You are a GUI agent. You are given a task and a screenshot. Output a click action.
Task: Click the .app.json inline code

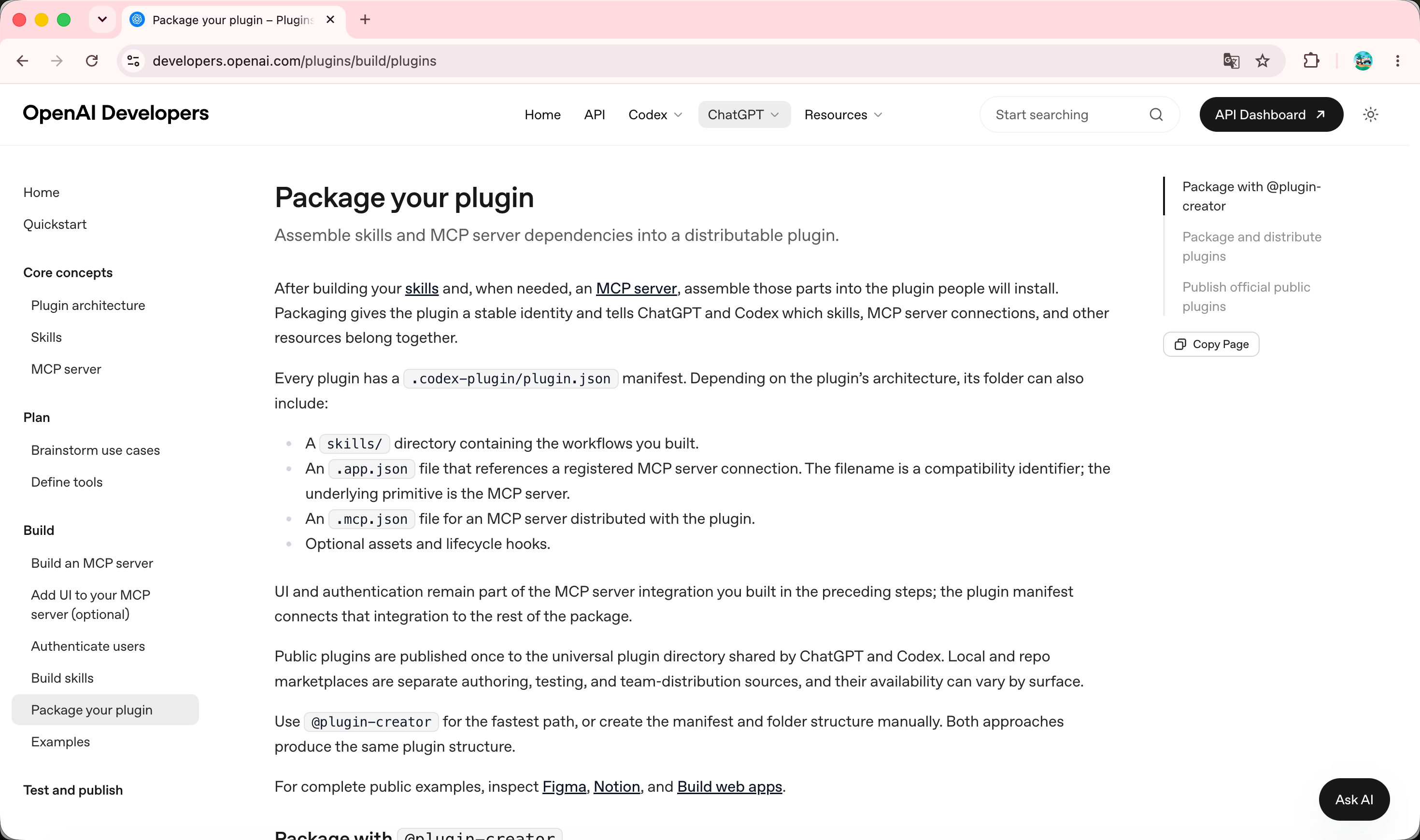[371, 469]
